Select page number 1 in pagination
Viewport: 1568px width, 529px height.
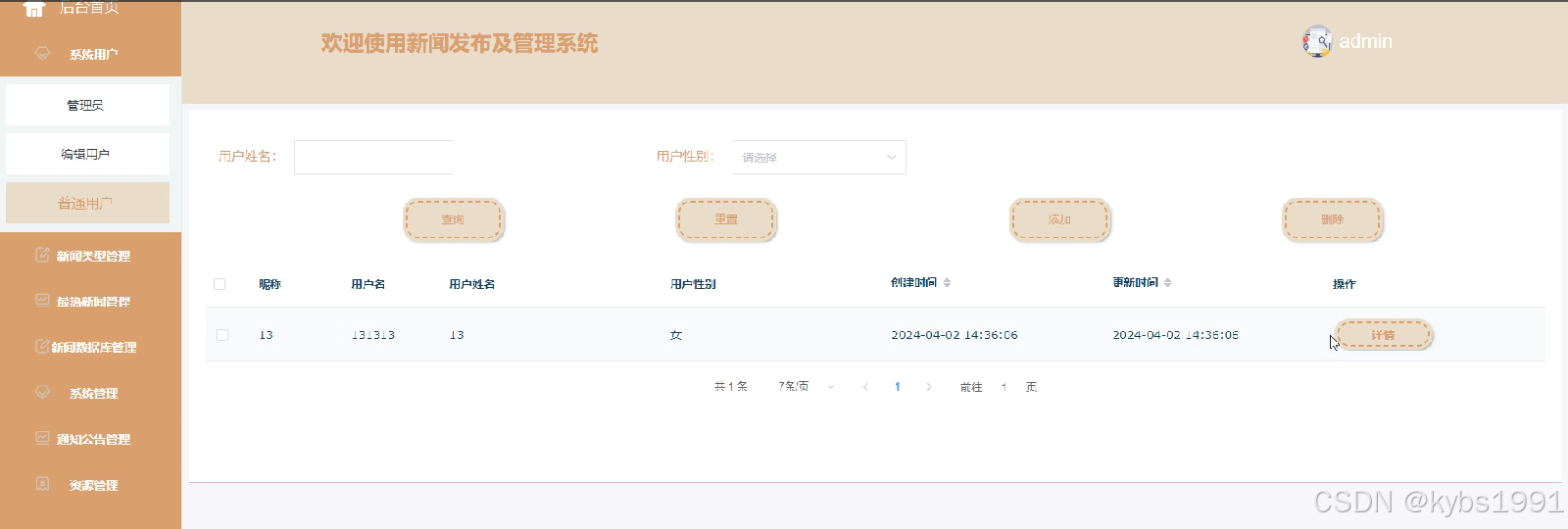click(897, 387)
